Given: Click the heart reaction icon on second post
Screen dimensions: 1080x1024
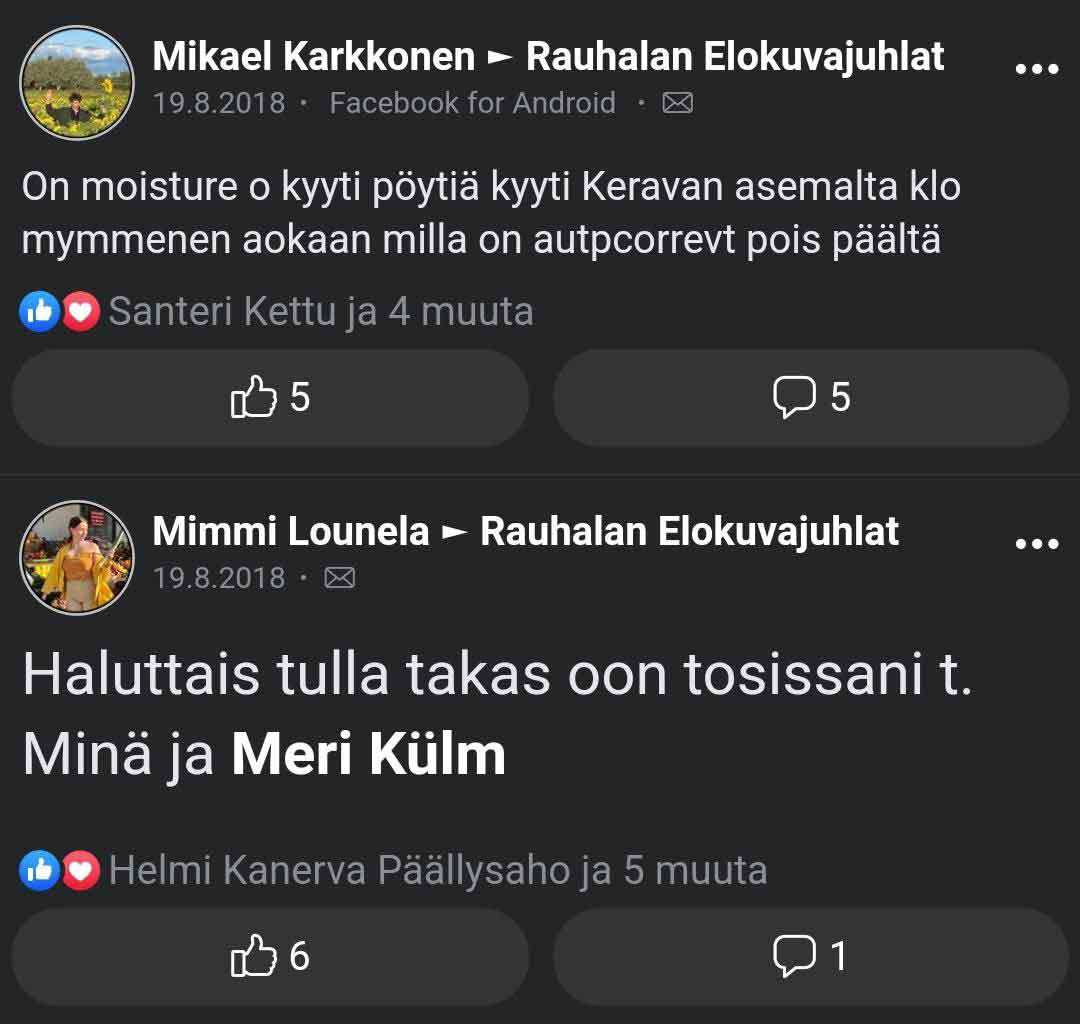Looking at the screenshot, I should tap(81, 872).
